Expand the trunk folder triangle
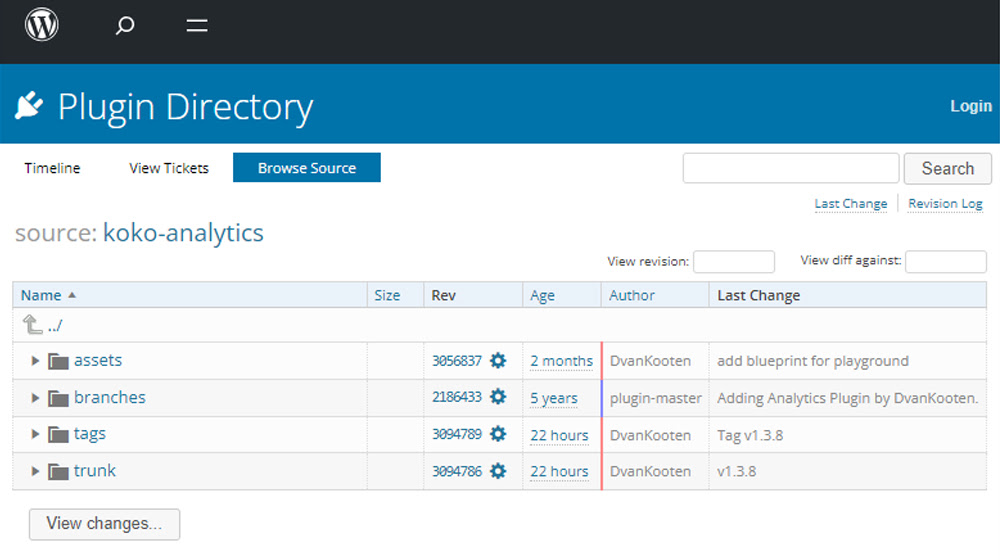The height and width of the screenshot is (560, 1000). coord(35,471)
